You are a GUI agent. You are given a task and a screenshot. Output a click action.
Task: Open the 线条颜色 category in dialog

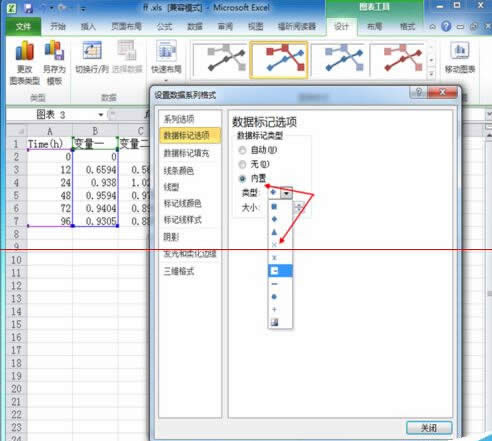point(179,171)
